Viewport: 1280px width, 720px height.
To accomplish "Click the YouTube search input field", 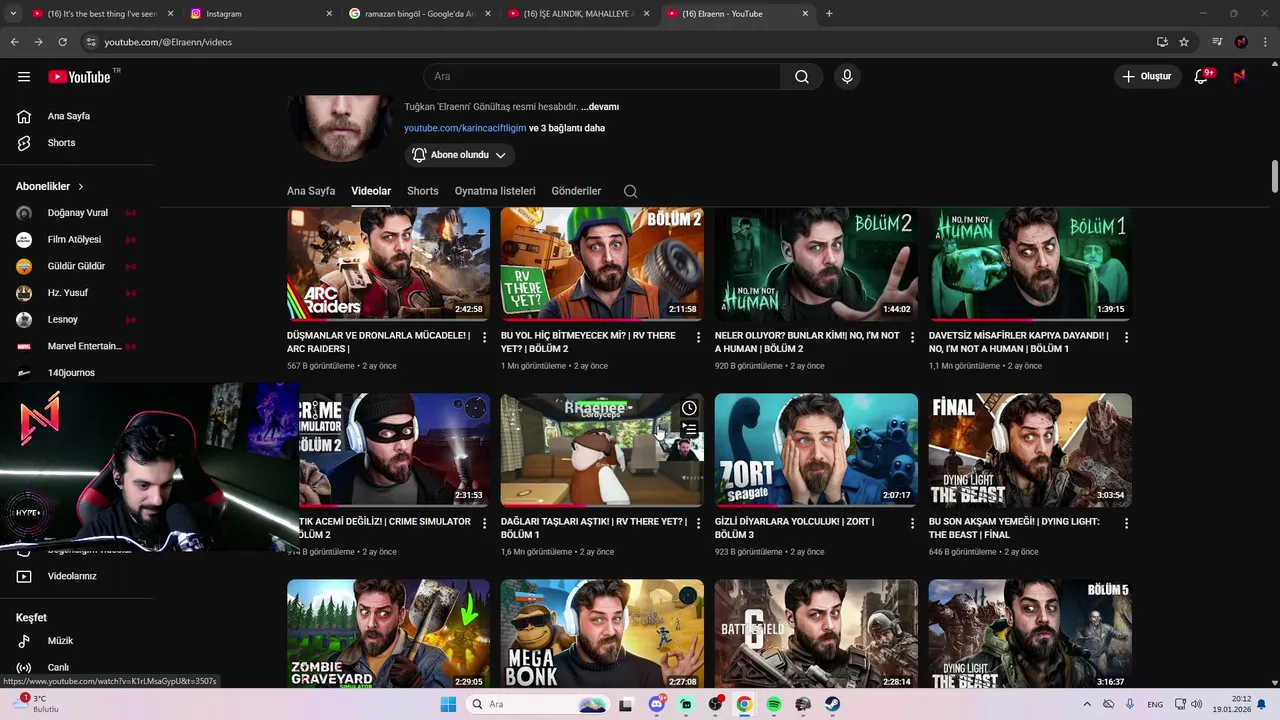I will [x=602, y=77].
